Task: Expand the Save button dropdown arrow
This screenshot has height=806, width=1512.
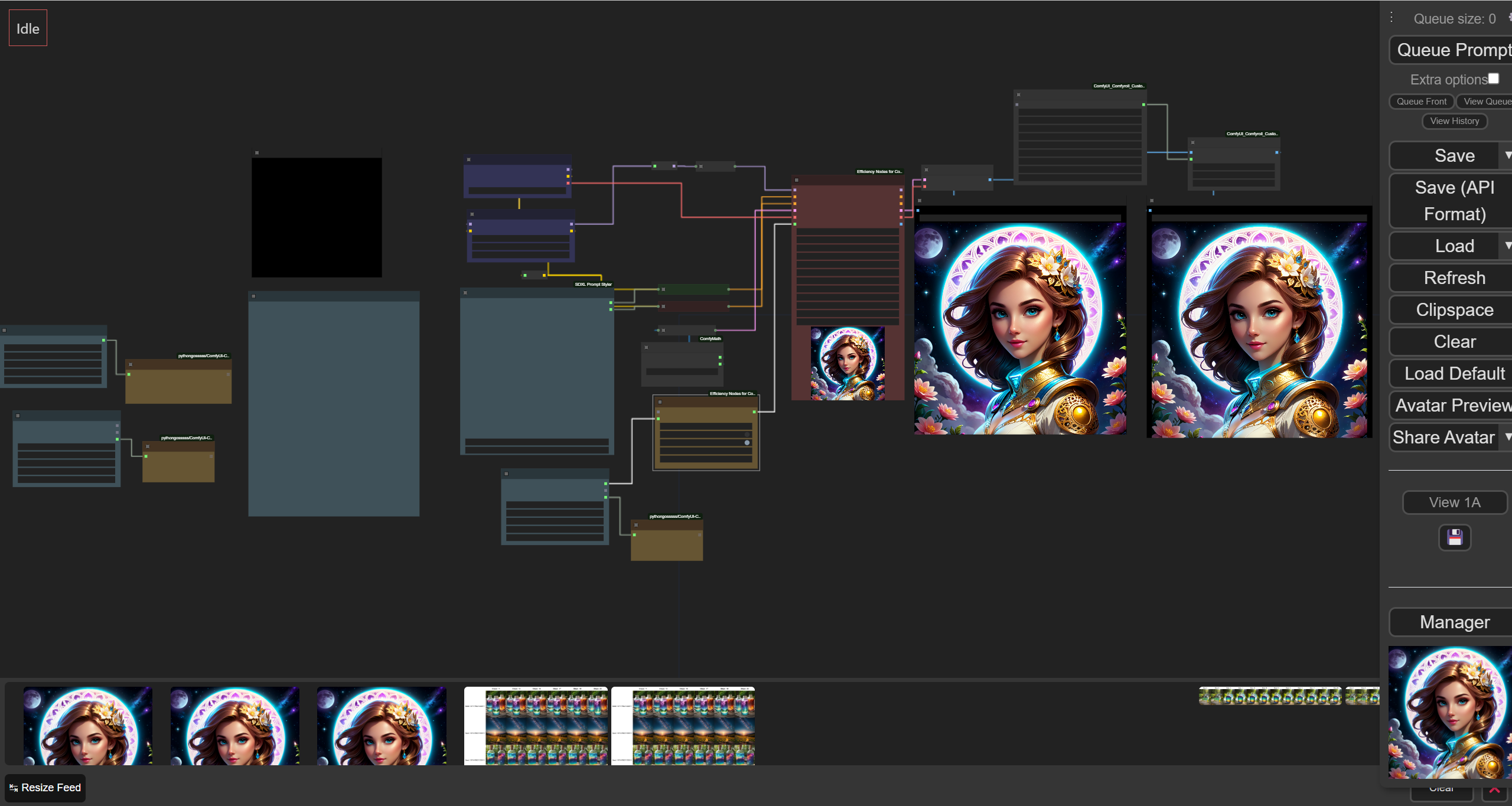Action: click(1507, 155)
